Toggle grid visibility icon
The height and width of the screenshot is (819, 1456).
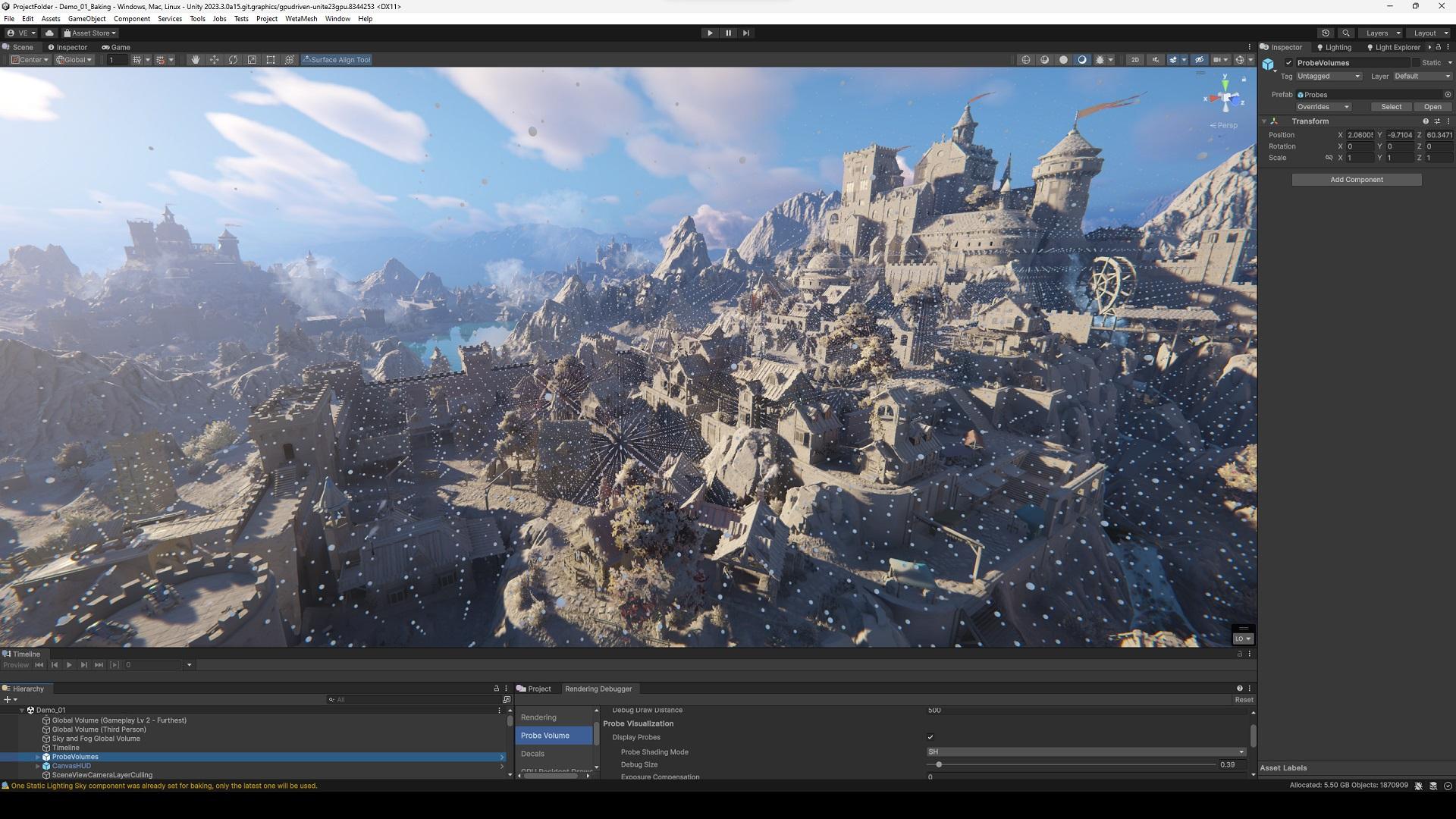pos(137,60)
